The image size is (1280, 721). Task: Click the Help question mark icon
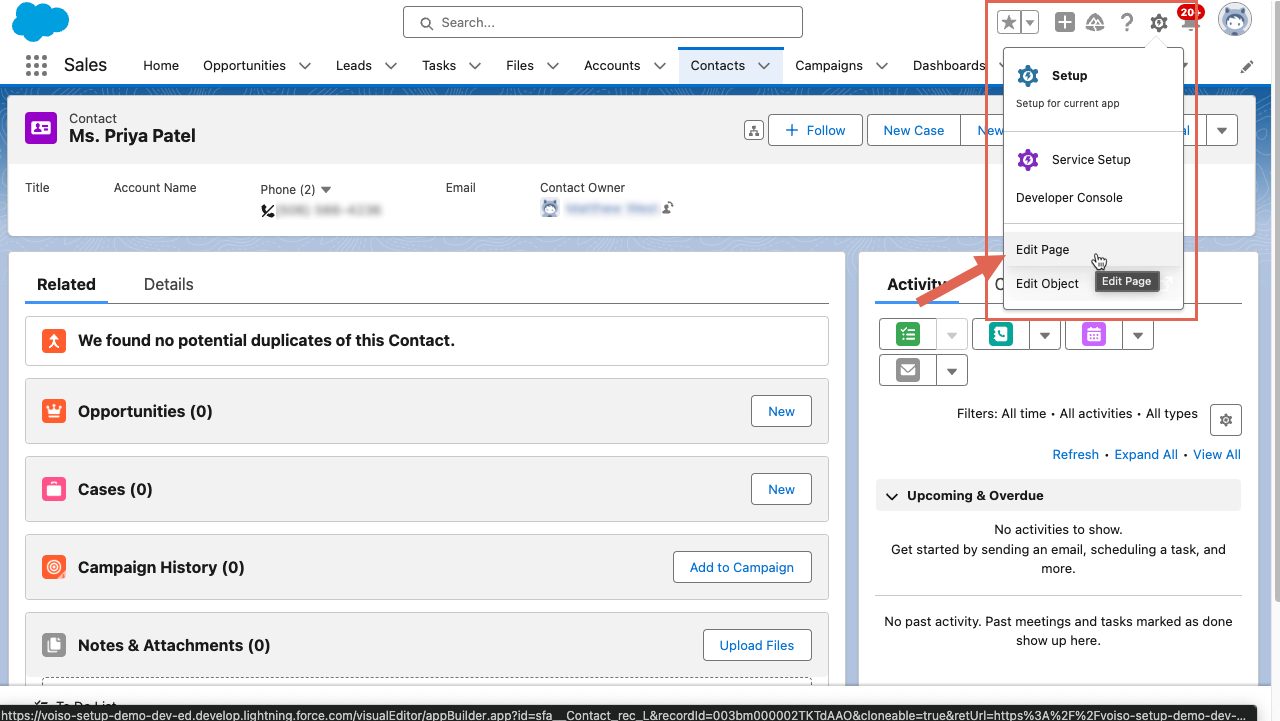pos(1127,22)
